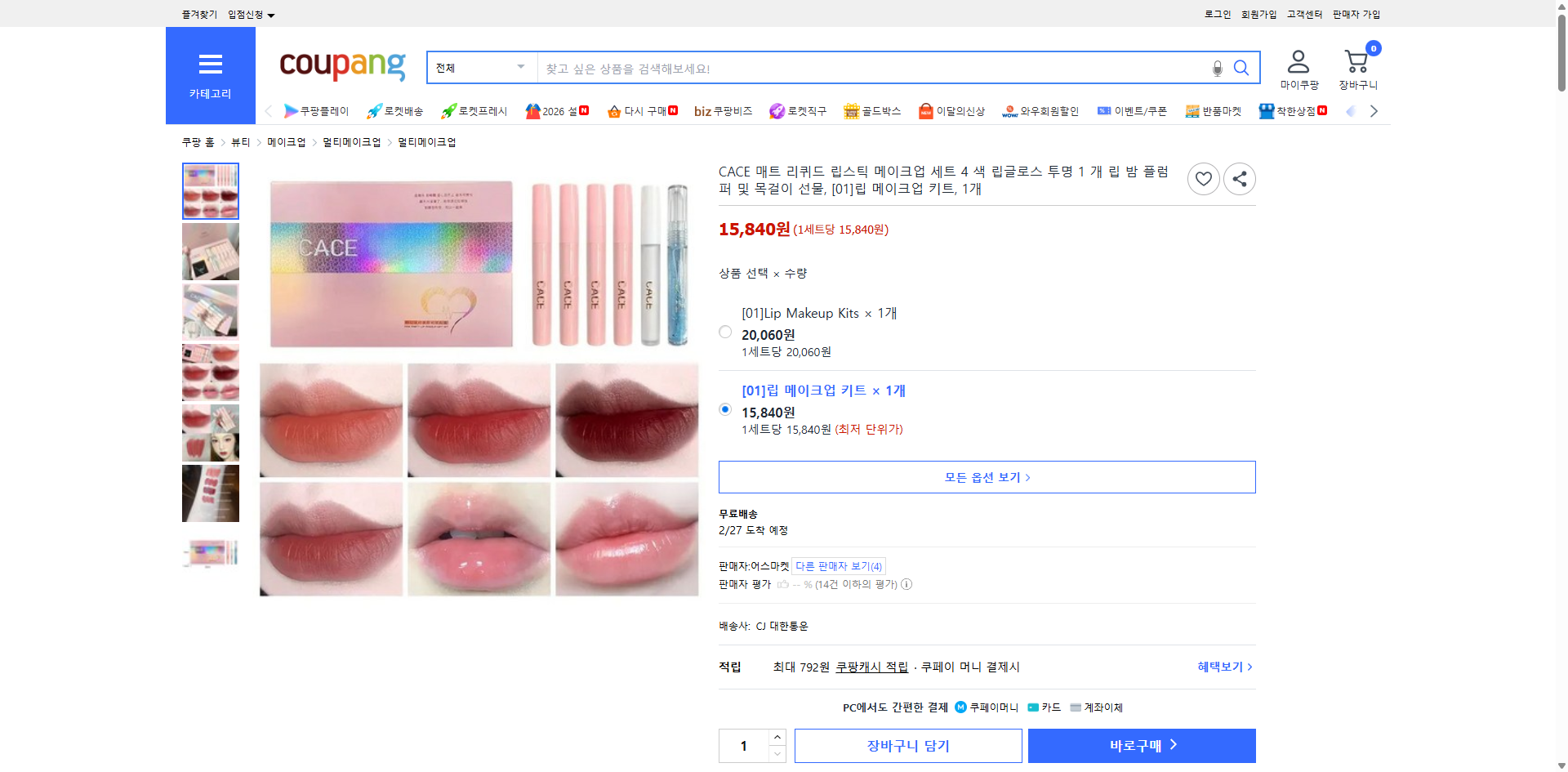Open the 장바구니 shopping cart
Image resolution: width=1568 pixels, height=772 pixels.
pos(1356,64)
